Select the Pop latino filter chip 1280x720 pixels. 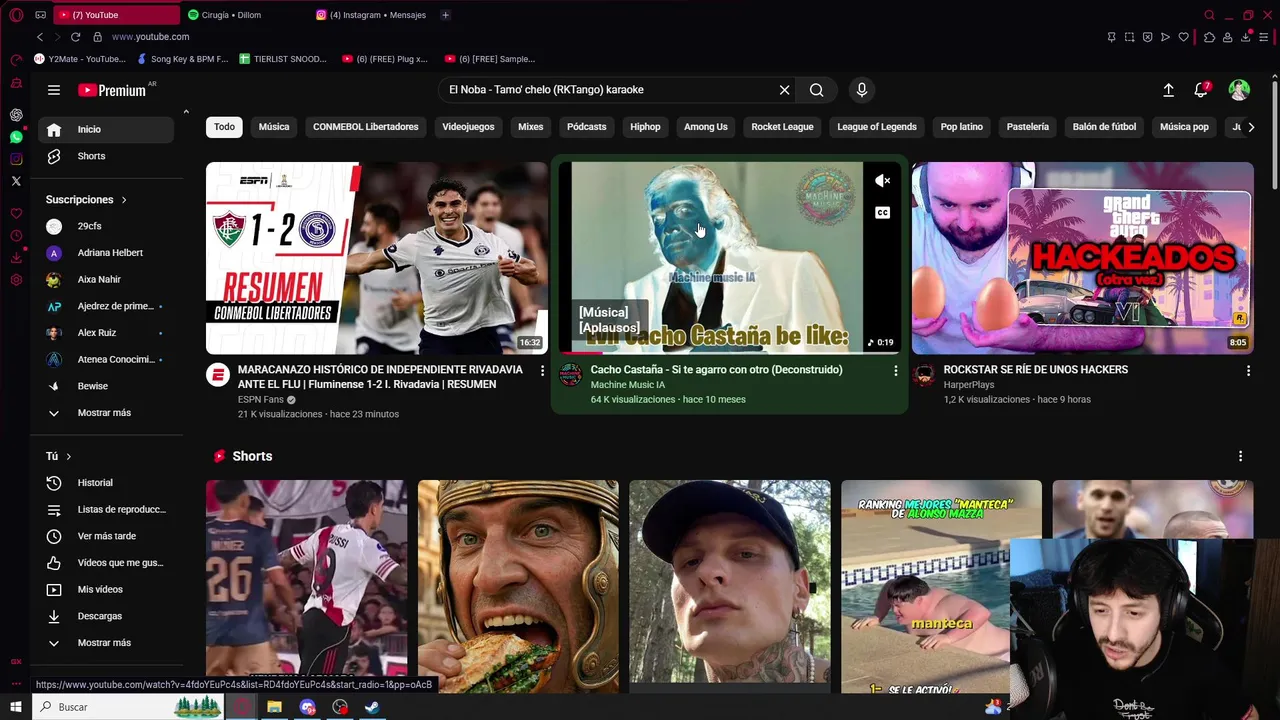click(x=962, y=127)
